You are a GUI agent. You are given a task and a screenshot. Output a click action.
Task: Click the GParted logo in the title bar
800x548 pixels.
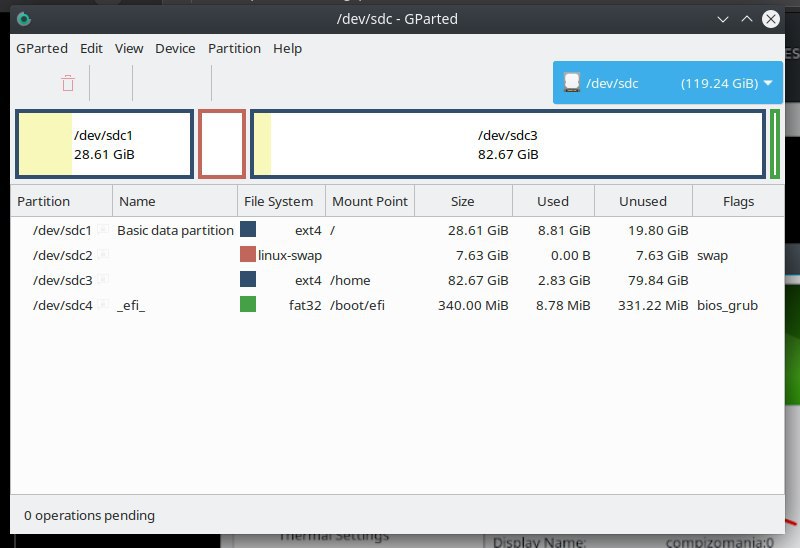[x=24, y=19]
